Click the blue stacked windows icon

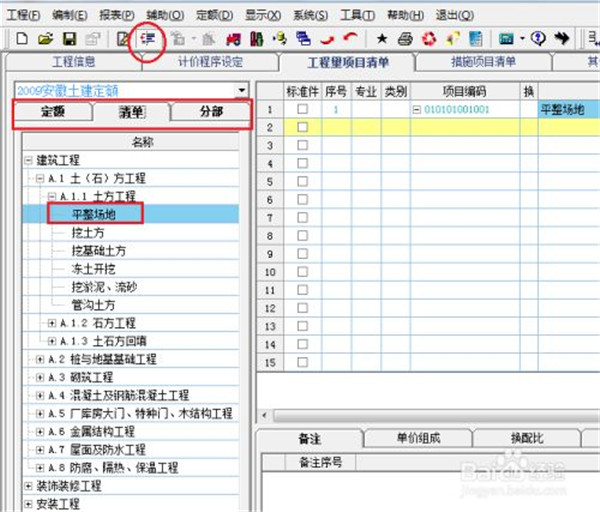coord(303,39)
